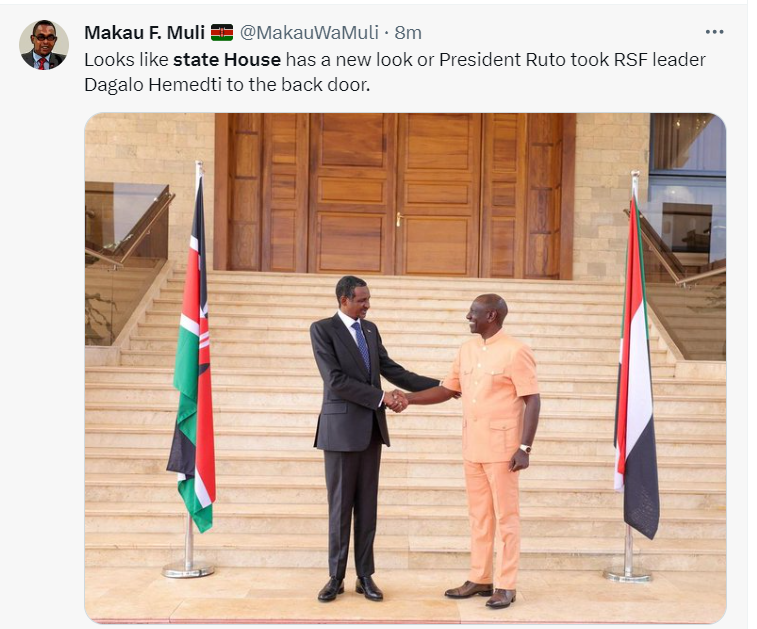Viewport: 757px width, 629px height.
Task: Open the tweet's three-dot More menu
Action: coord(713,32)
